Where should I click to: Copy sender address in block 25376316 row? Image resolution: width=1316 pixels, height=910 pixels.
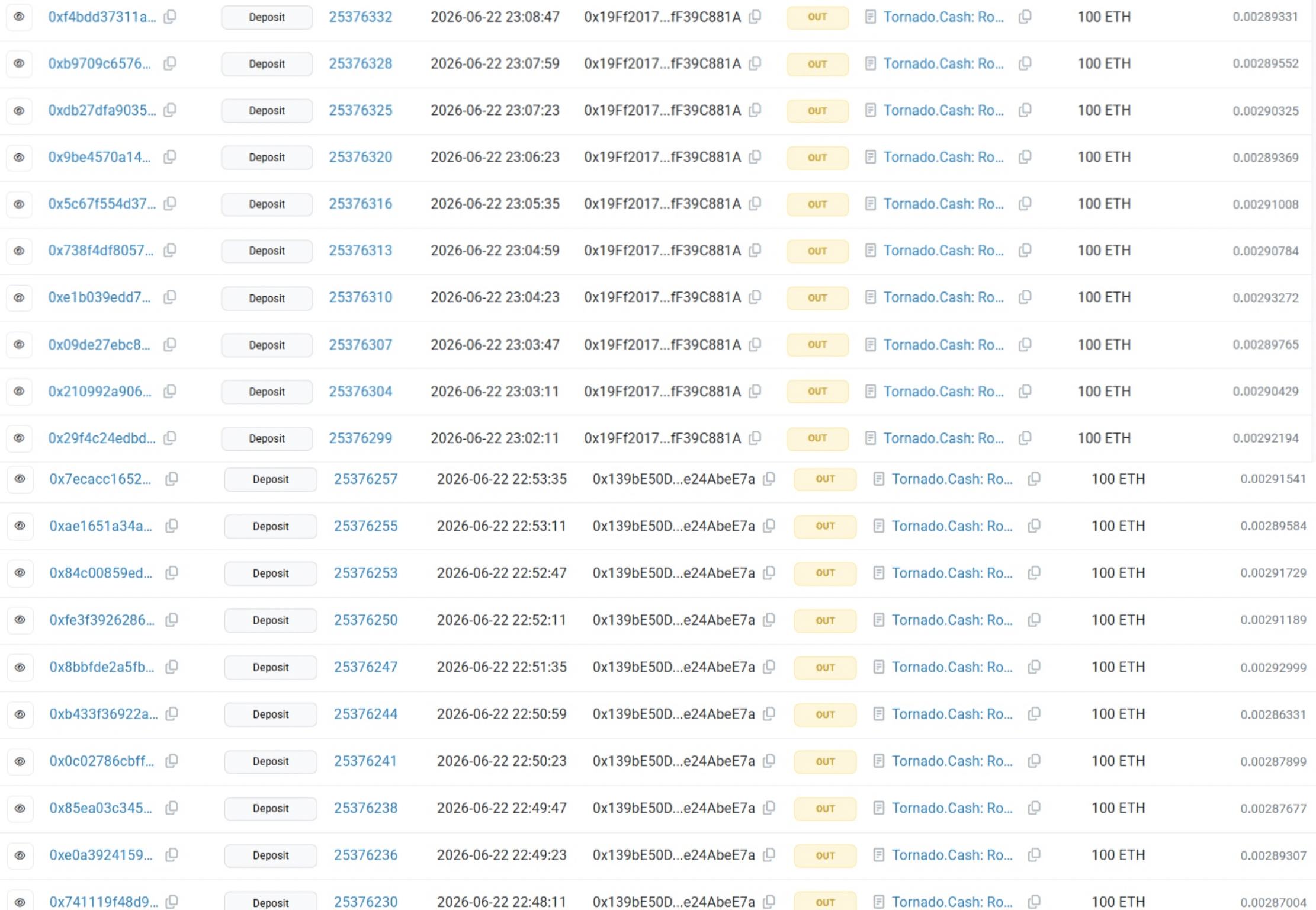755,204
